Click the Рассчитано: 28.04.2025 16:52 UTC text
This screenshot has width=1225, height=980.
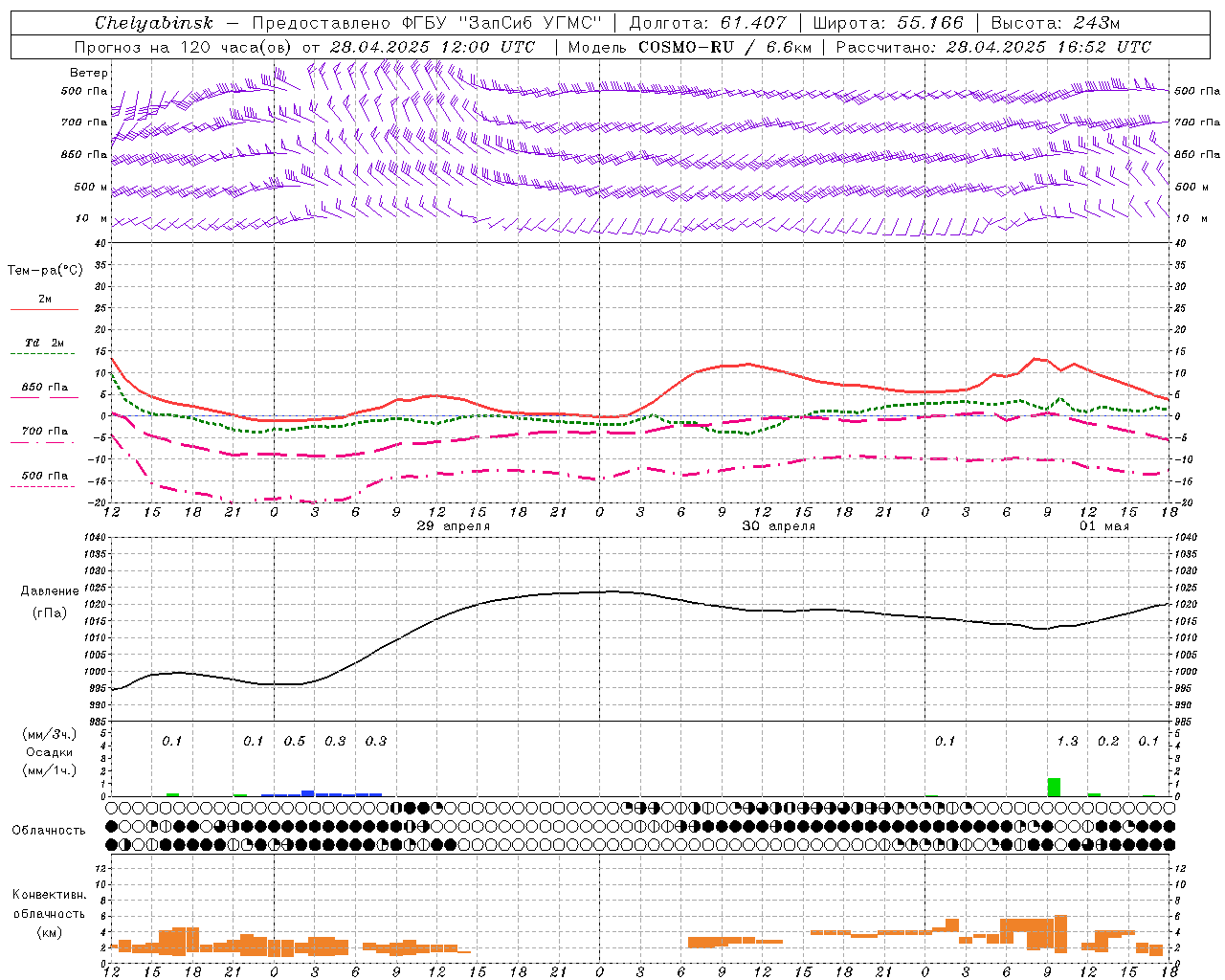993,47
